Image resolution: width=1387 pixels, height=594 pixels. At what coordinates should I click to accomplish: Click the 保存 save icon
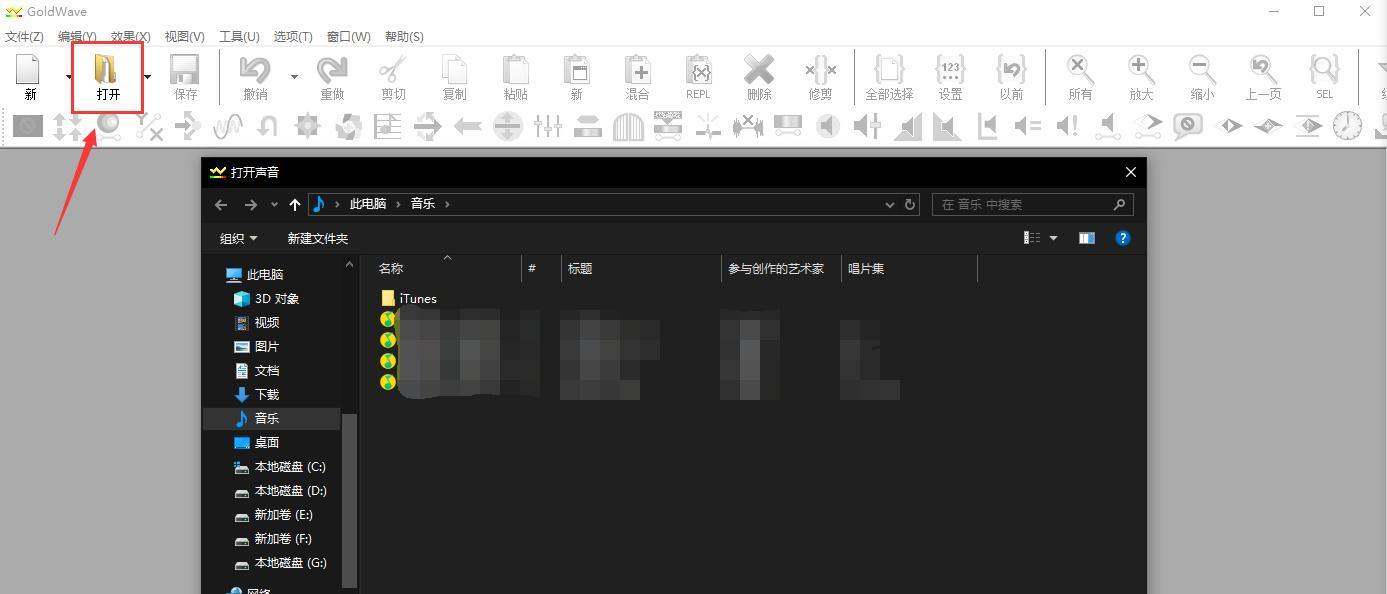tap(185, 70)
